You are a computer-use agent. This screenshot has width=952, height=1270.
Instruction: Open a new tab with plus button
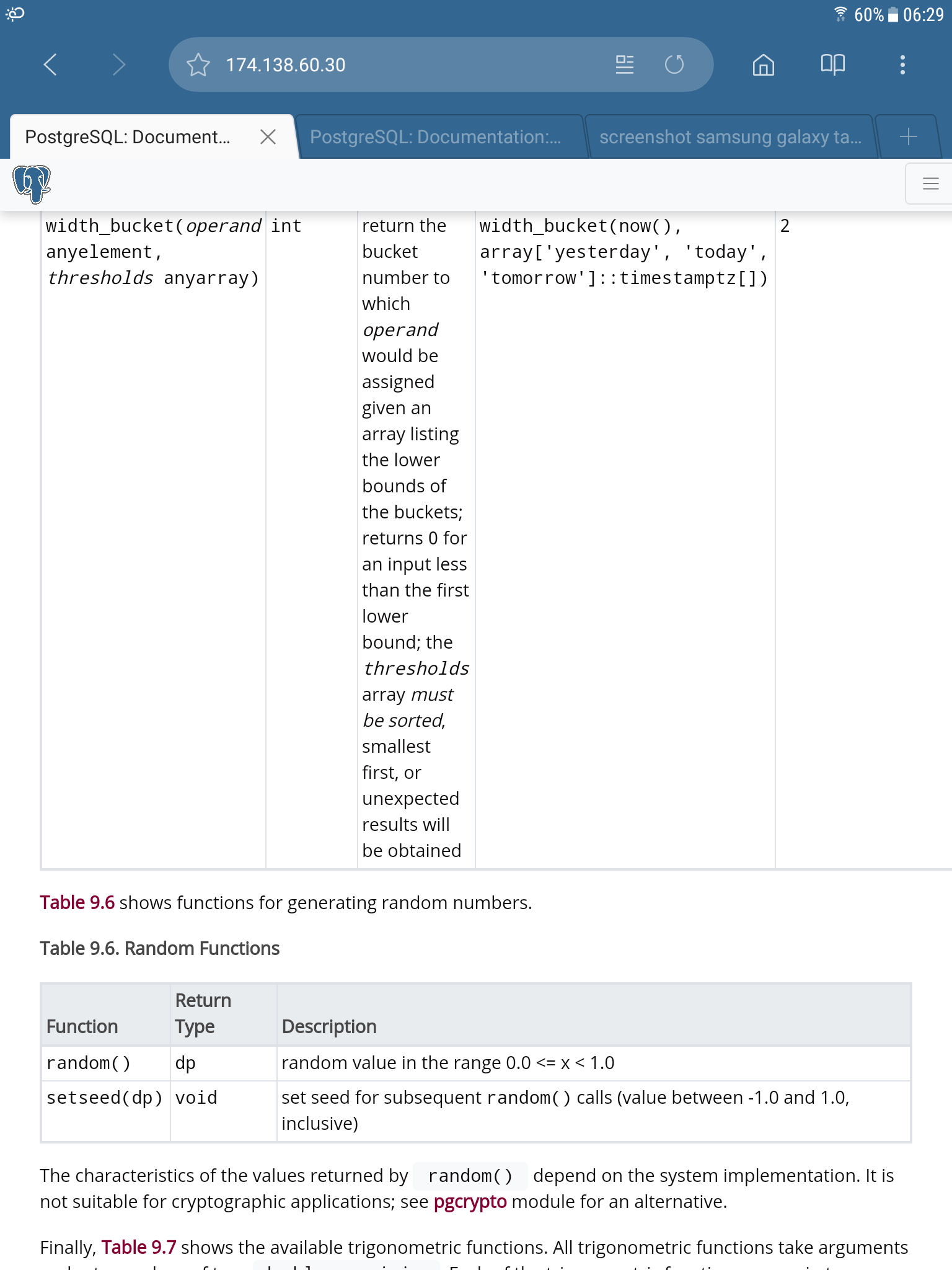point(908,136)
